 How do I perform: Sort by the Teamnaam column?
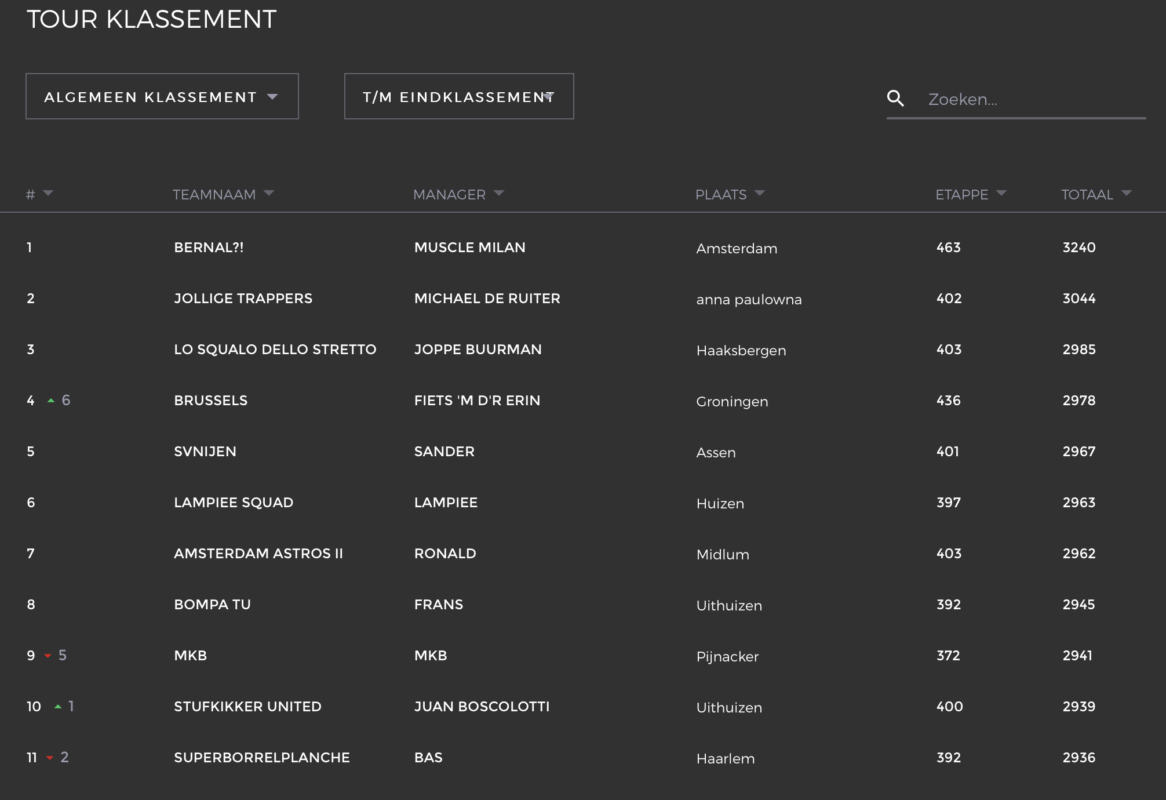point(223,194)
